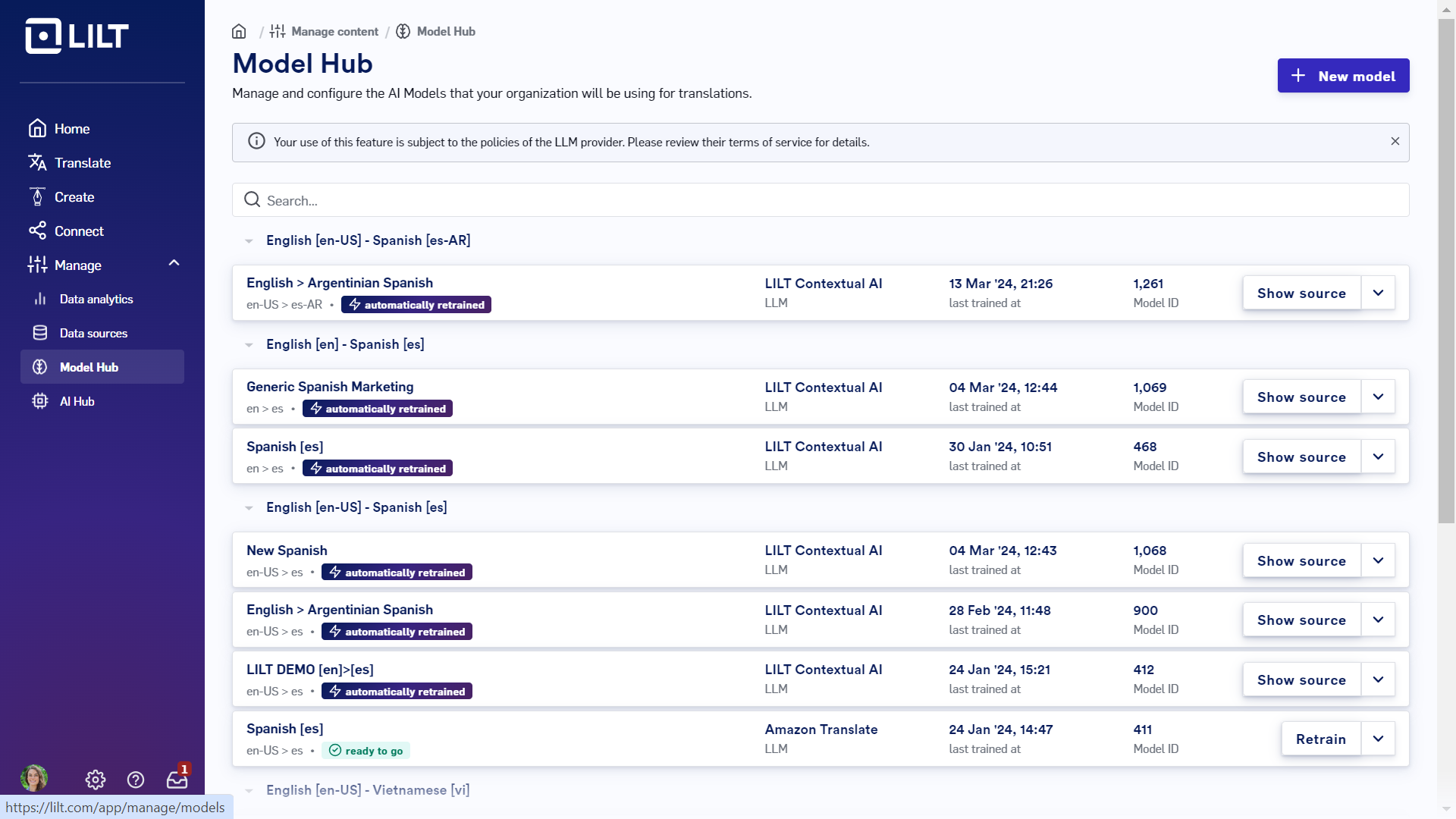Click automatically retrained badge on LILT DEMO
The image size is (1456, 819).
(x=397, y=692)
